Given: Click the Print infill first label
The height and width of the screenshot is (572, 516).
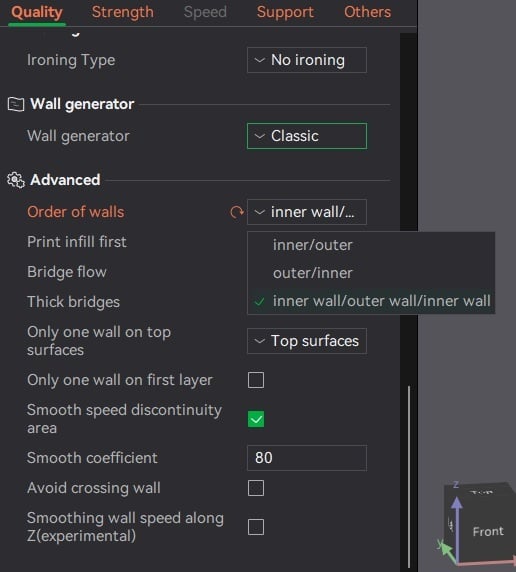Looking at the screenshot, I should [77, 242].
